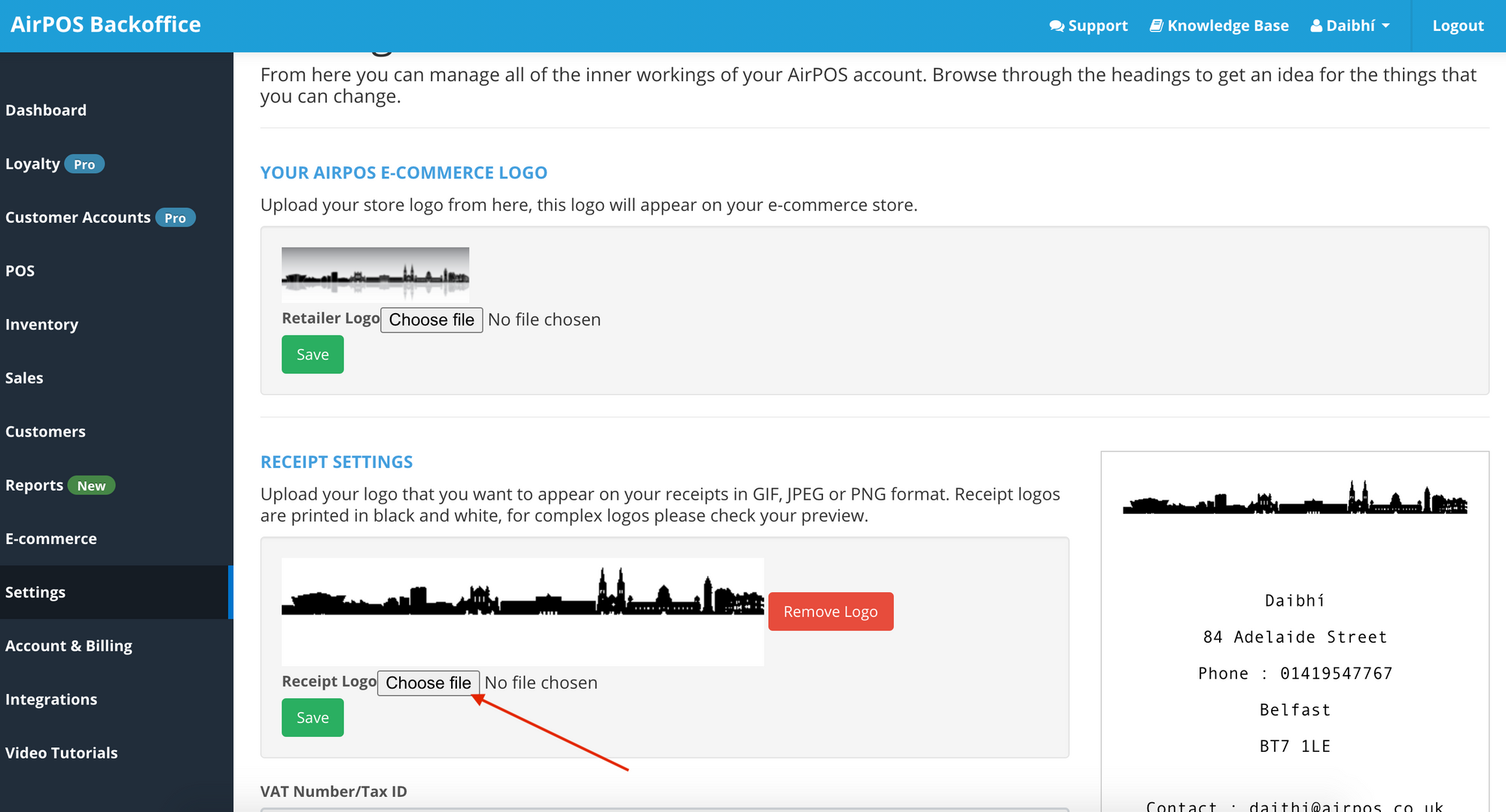This screenshot has width=1506, height=812.
Task: Click the receipt preview skyline logo
Action: (x=1295, y=499)
